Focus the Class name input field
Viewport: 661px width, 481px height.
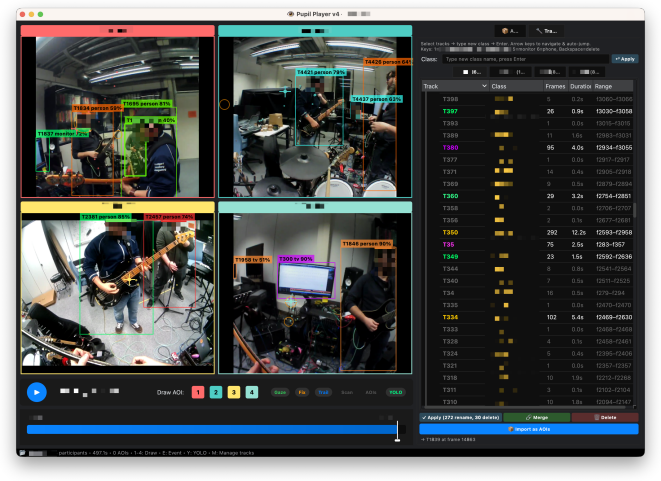point(525,59)
